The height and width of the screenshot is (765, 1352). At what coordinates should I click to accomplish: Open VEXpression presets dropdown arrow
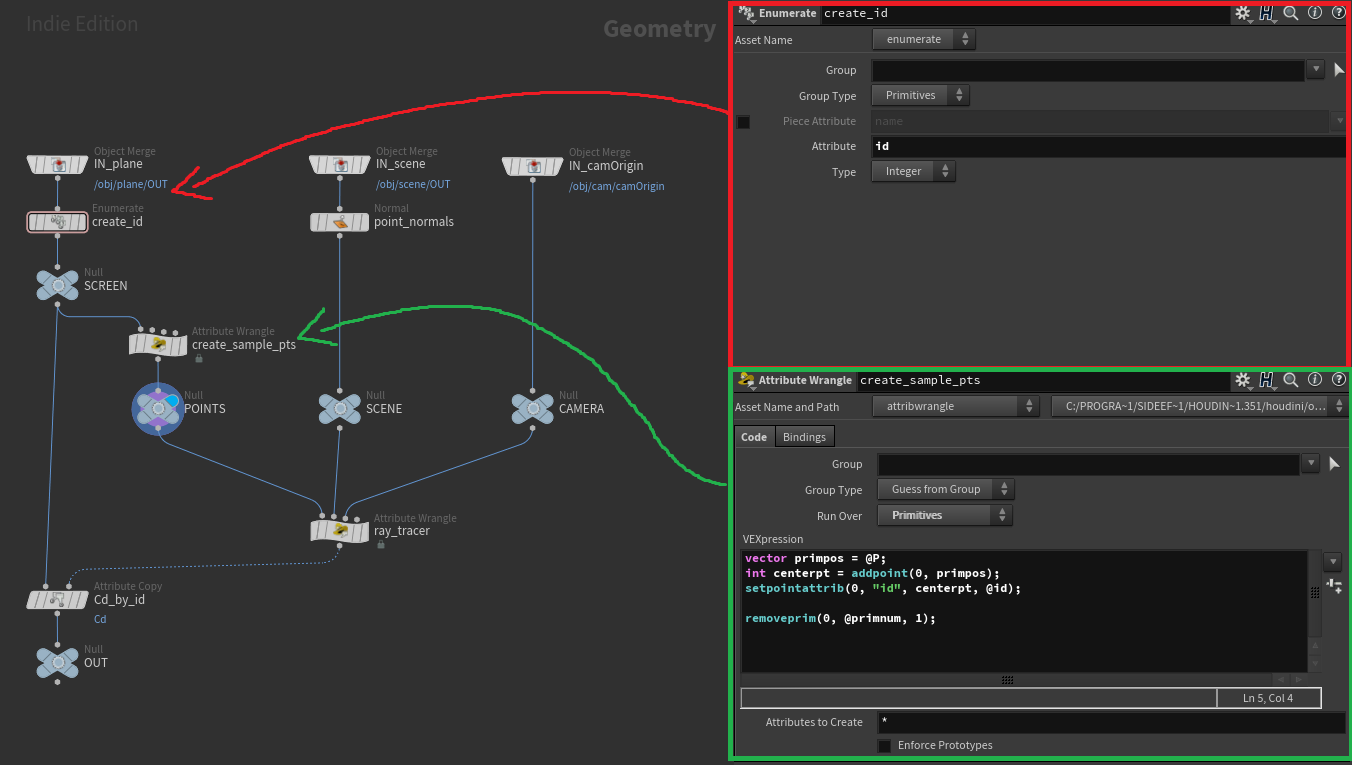1333,561
